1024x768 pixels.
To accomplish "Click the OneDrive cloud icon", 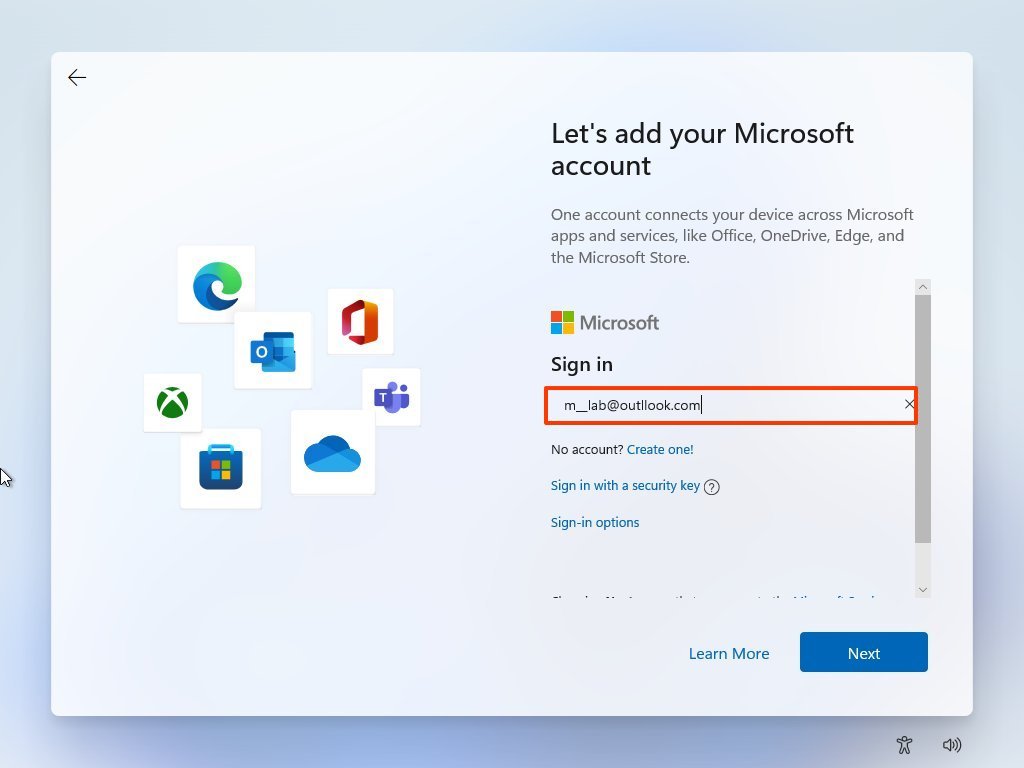I will (x=332, y=452).
